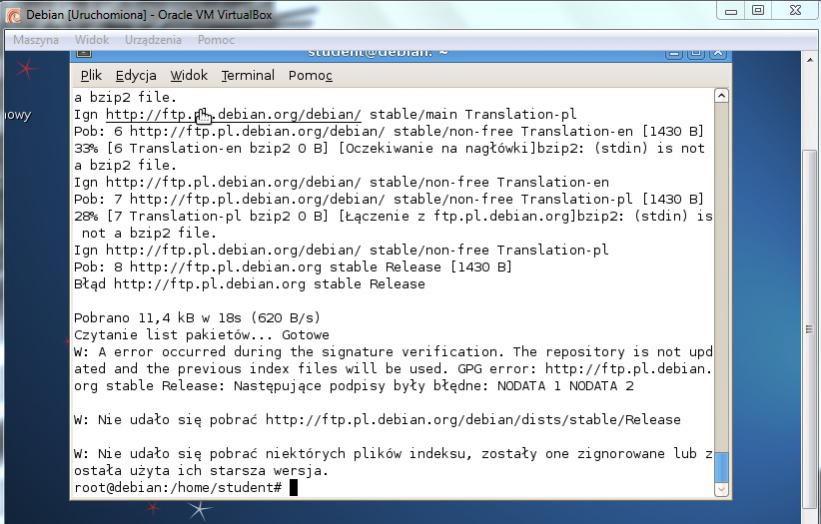The image size is (821, 524).
Task: Open the VirtualBox Widok menu
Action: tap(92, 40)
